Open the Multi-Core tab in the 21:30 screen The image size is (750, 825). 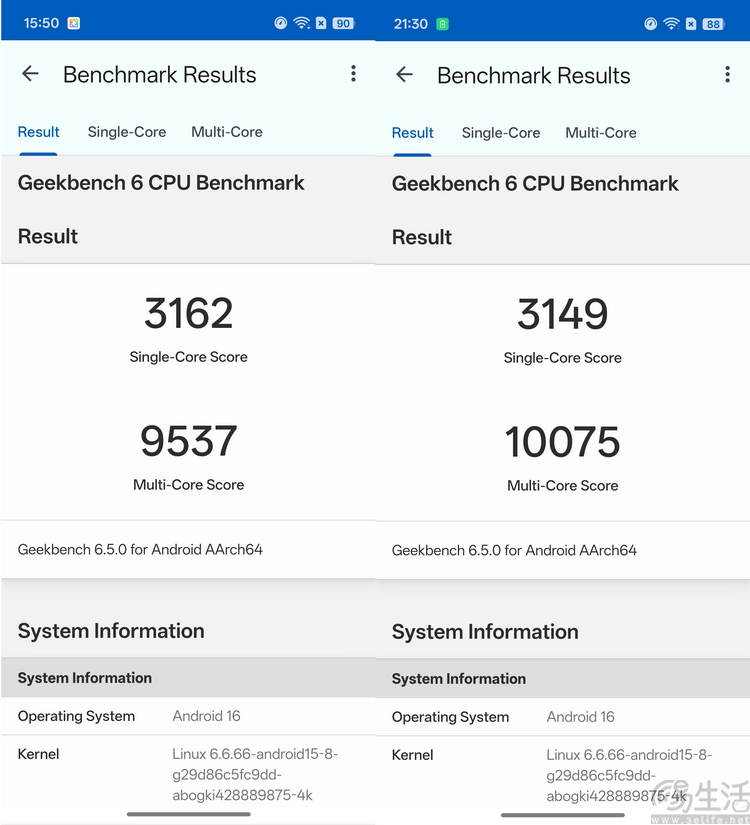601,133
